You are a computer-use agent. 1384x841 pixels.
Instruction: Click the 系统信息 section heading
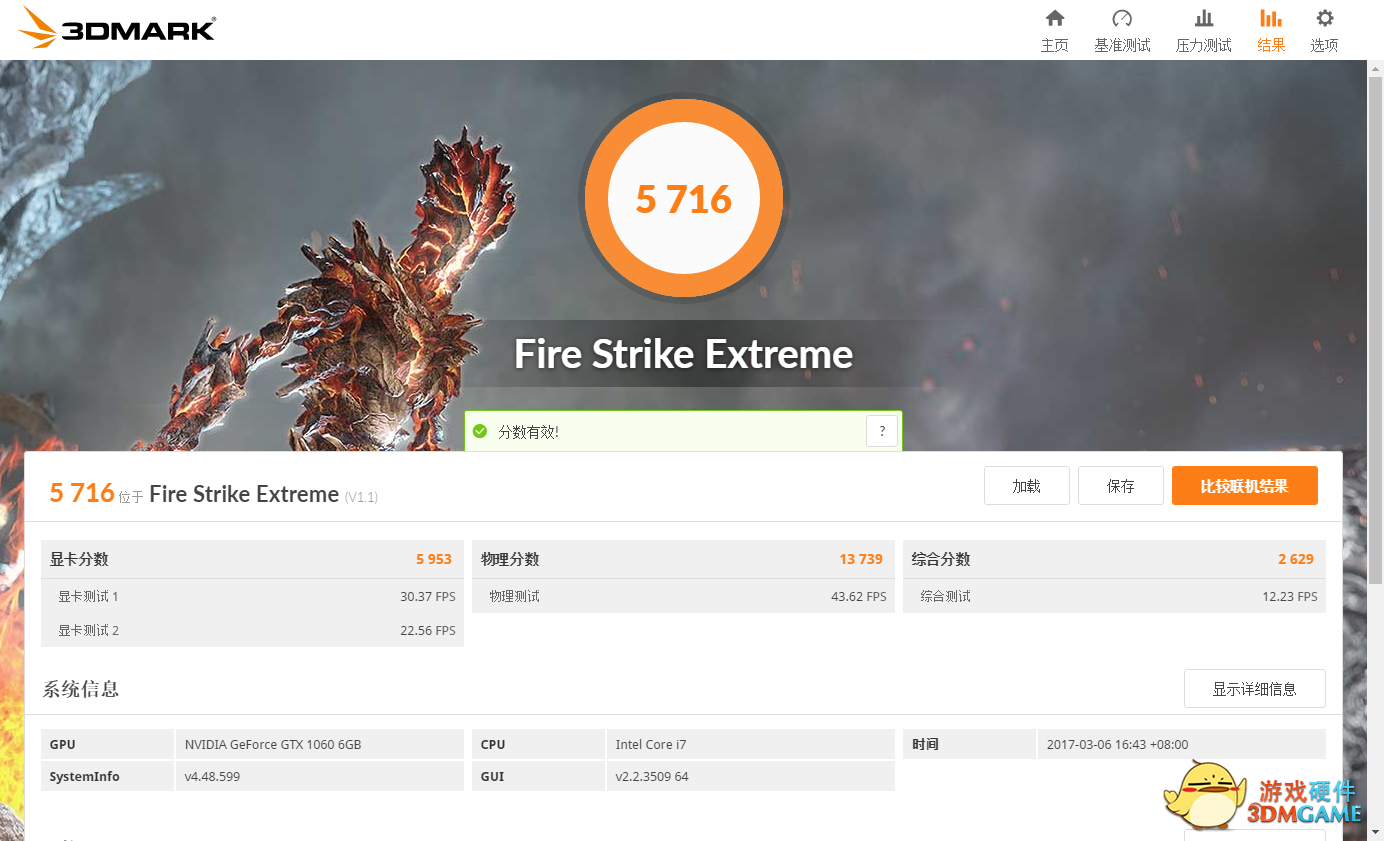click(x=81, y=689)
